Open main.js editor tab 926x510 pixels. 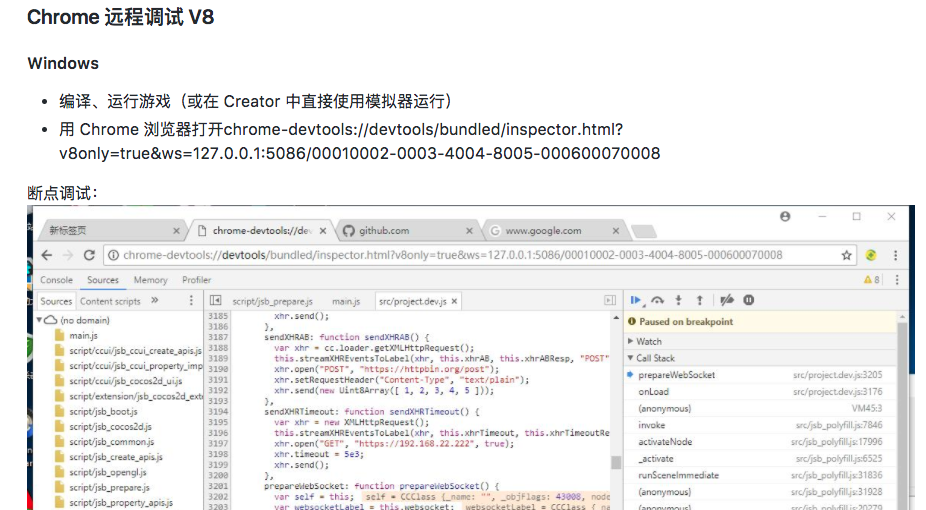coord(346,301)
